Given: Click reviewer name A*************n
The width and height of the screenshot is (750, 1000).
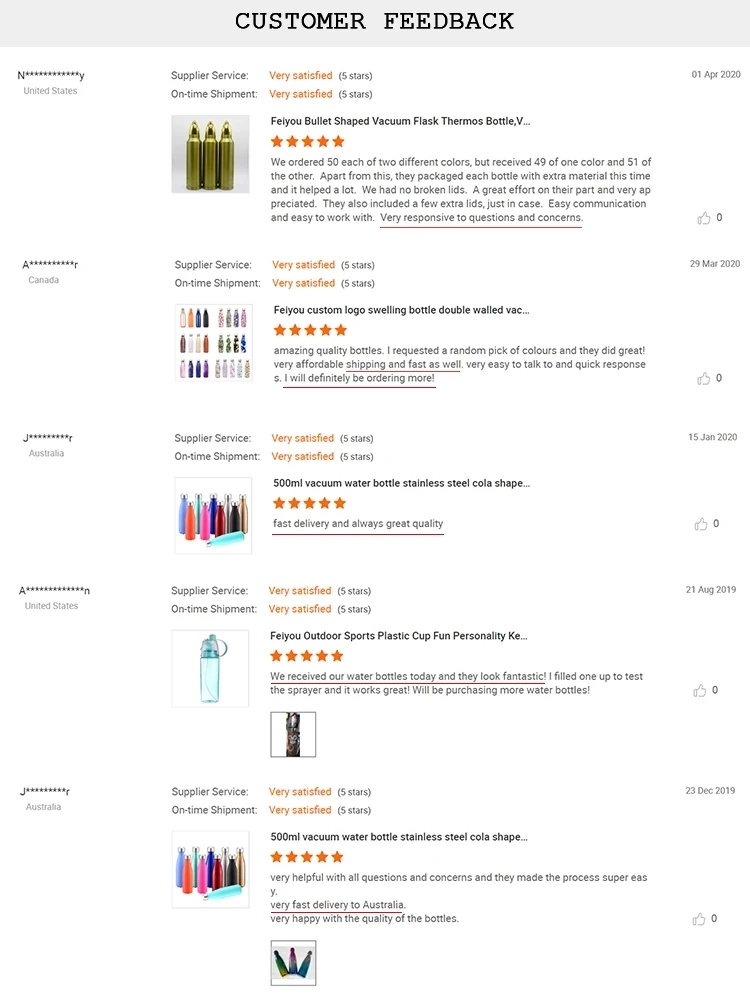Looking at the screenshot, I should 54,591.
